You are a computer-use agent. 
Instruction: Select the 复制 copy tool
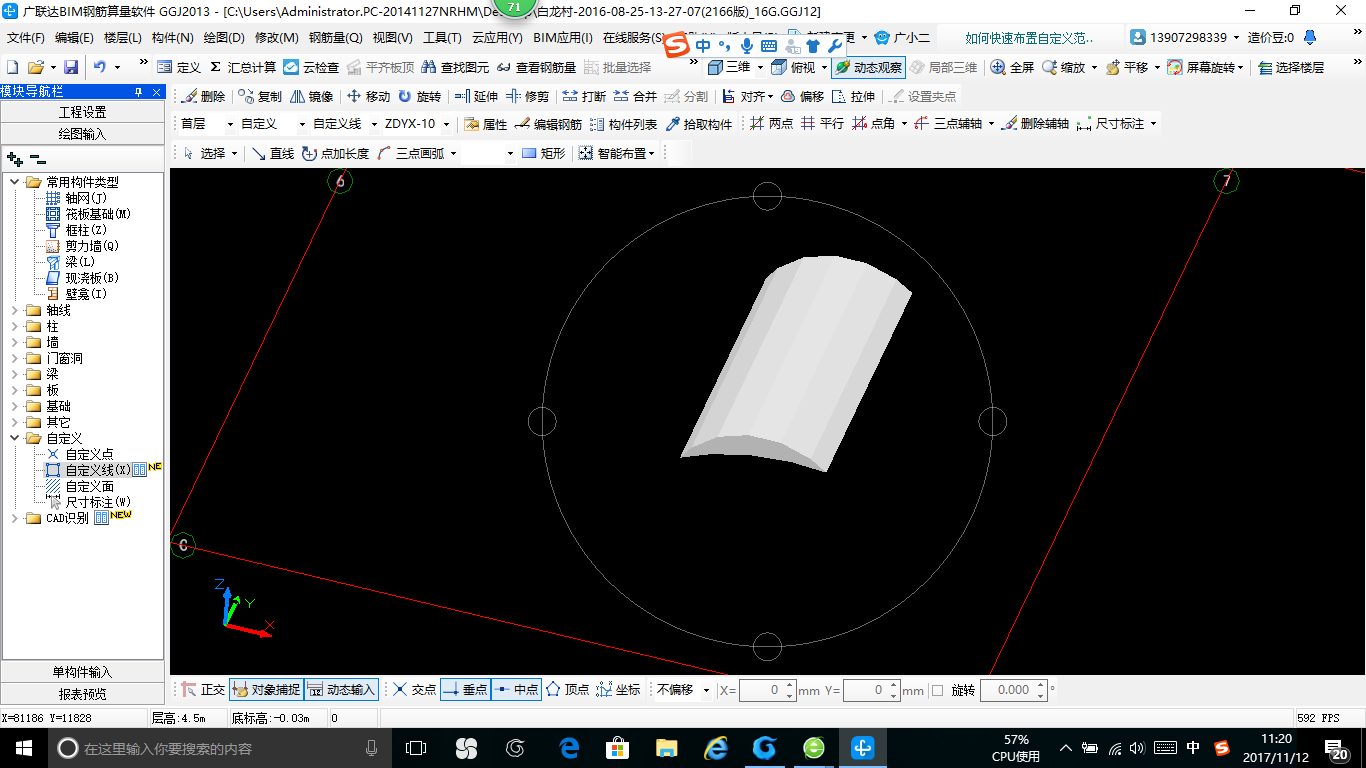click(260, 96)
